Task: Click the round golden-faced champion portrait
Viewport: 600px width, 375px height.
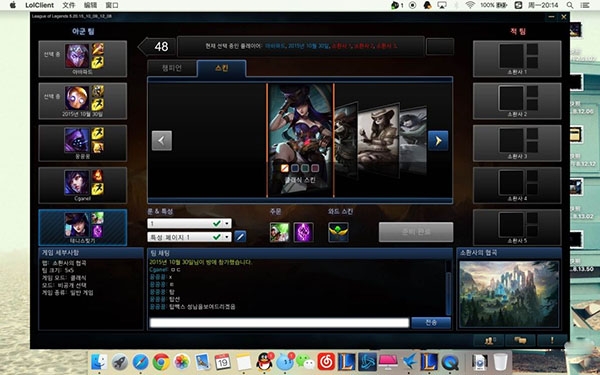Action: 77,98
